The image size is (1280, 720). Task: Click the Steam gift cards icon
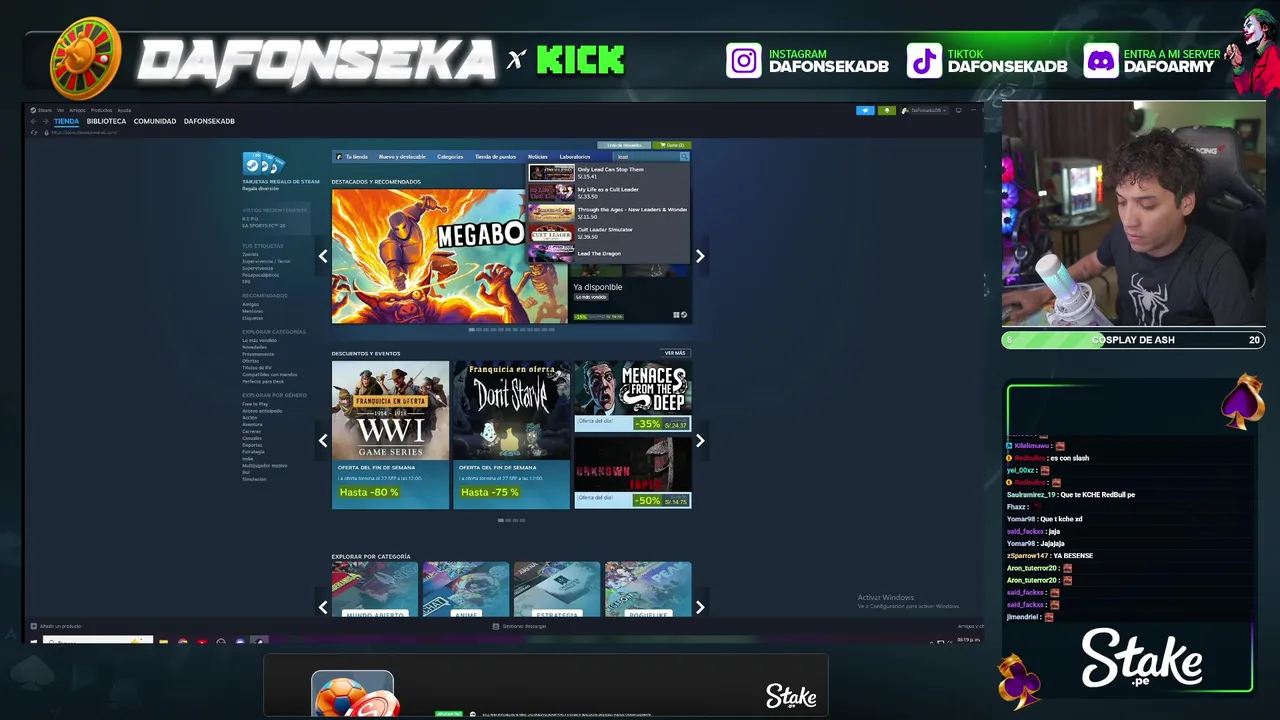(x=264, y=163)
